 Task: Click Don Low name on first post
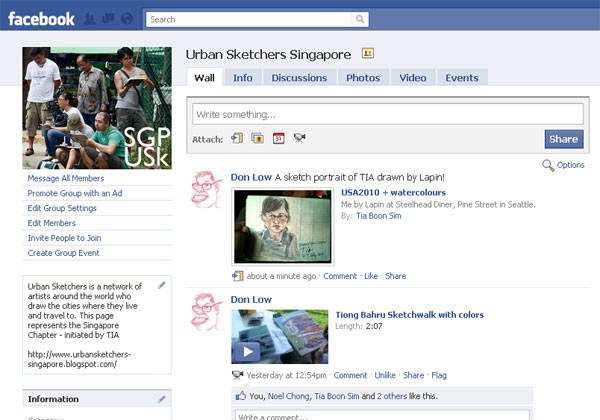251,177
